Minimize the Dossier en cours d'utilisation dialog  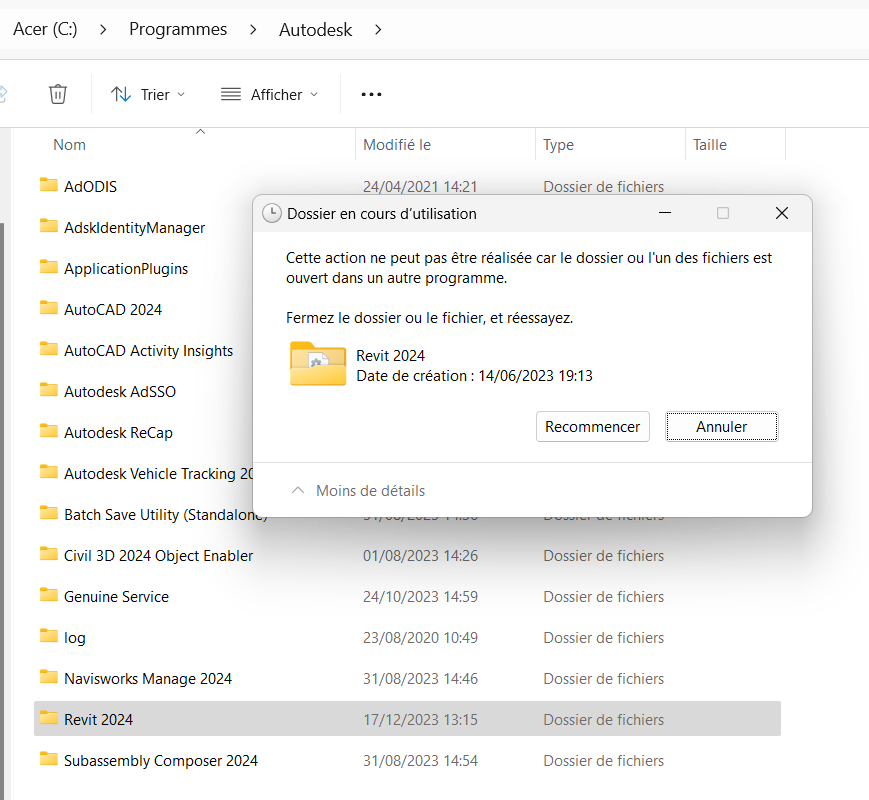(664, 213)
